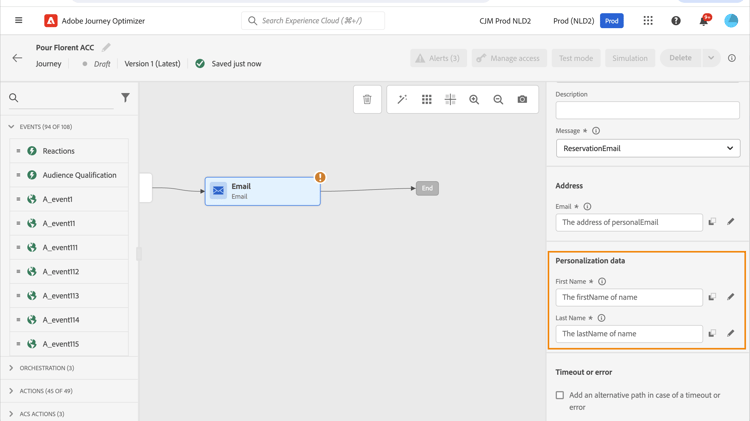The image size is (750, 421).
Task: Edit the Email address expression with pencil
Action: (x=730, y=222)
